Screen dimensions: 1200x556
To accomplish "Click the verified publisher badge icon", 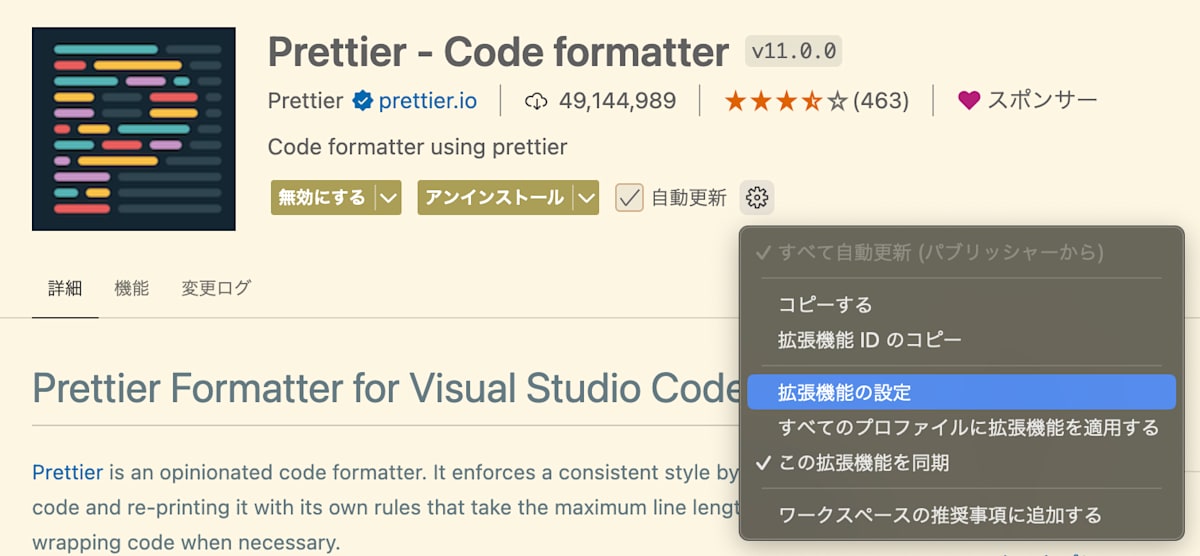I will point(362,101).
